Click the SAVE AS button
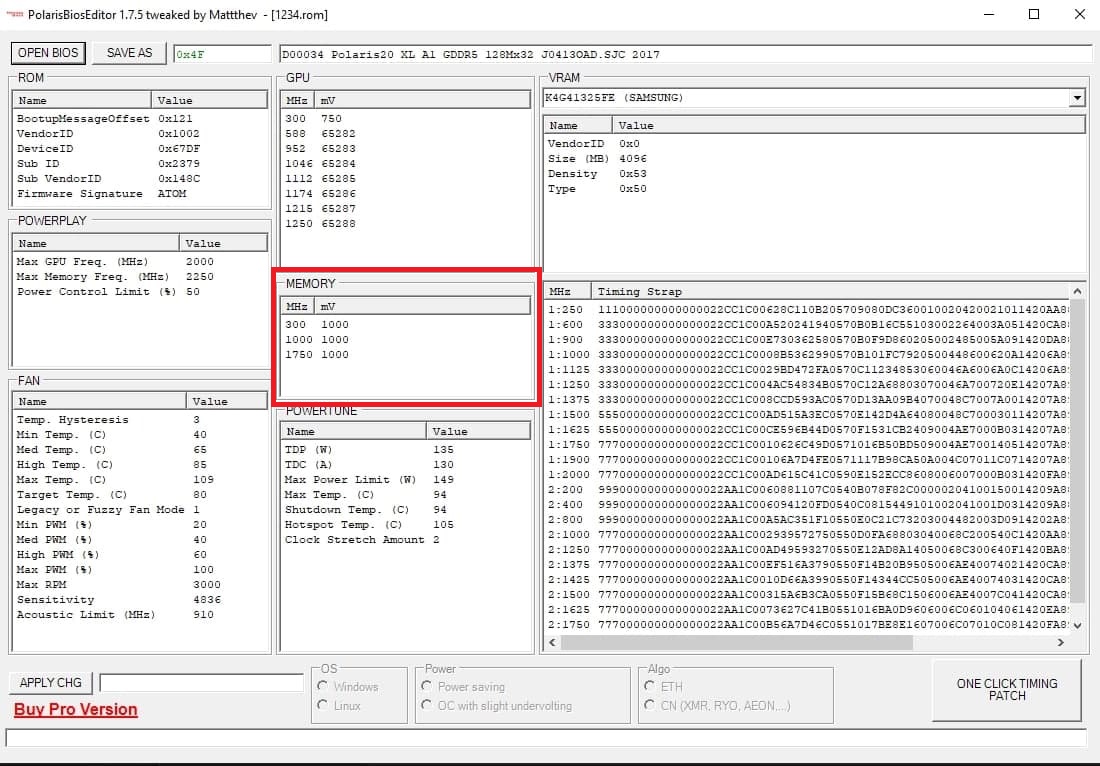 129,53
